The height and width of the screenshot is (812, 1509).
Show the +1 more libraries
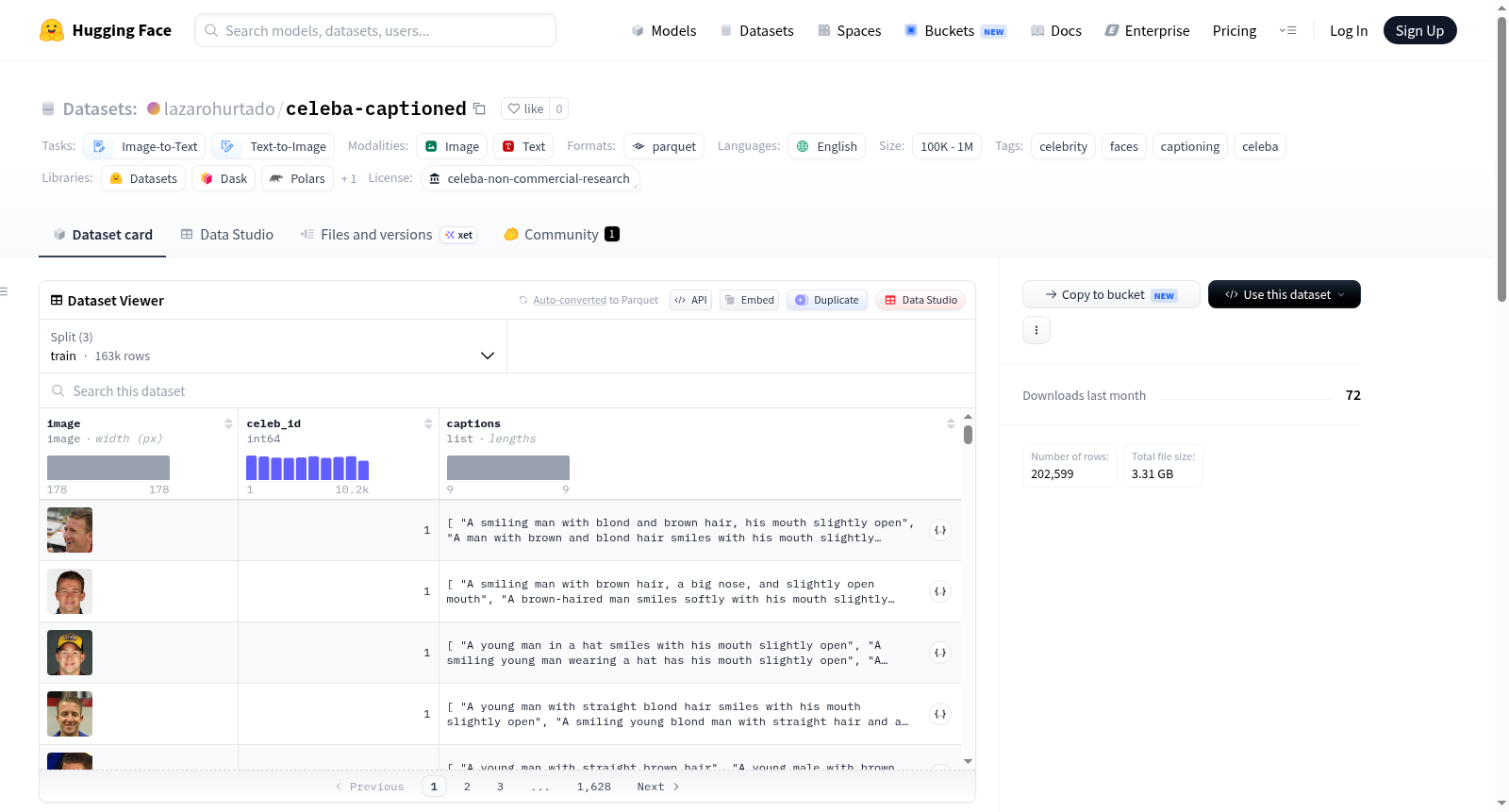(349, 178)
